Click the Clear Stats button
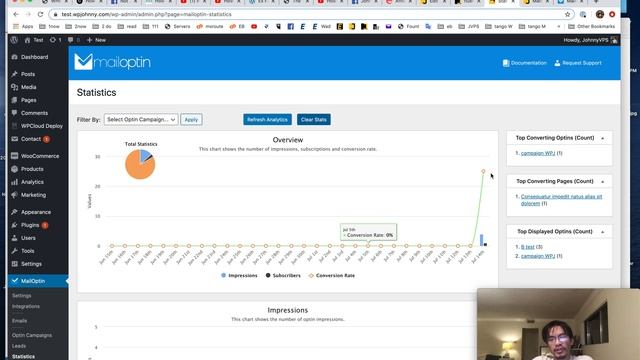Screen dimensions: 640x360 click(x=314, y=120)
